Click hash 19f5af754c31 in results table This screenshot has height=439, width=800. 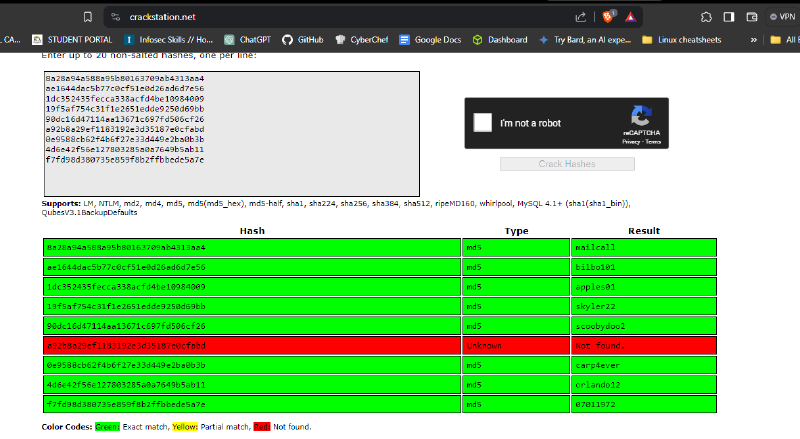coord(126,306)
